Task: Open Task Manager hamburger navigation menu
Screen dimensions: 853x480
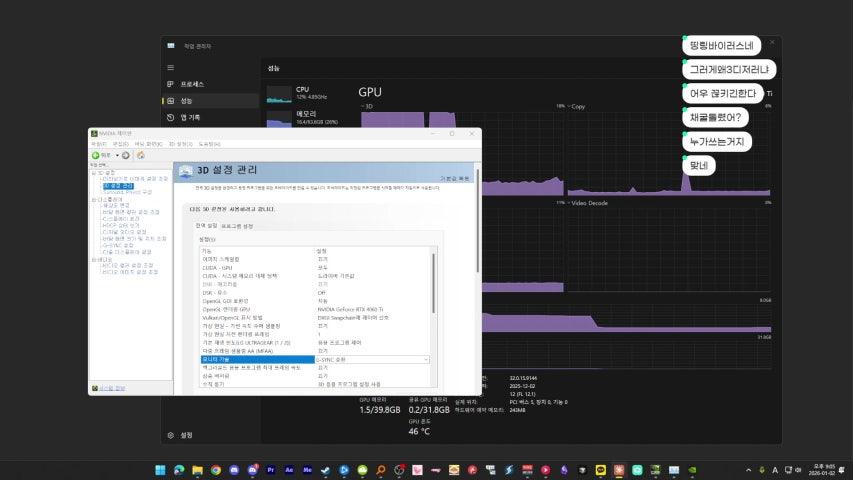Action: [171, 67]
